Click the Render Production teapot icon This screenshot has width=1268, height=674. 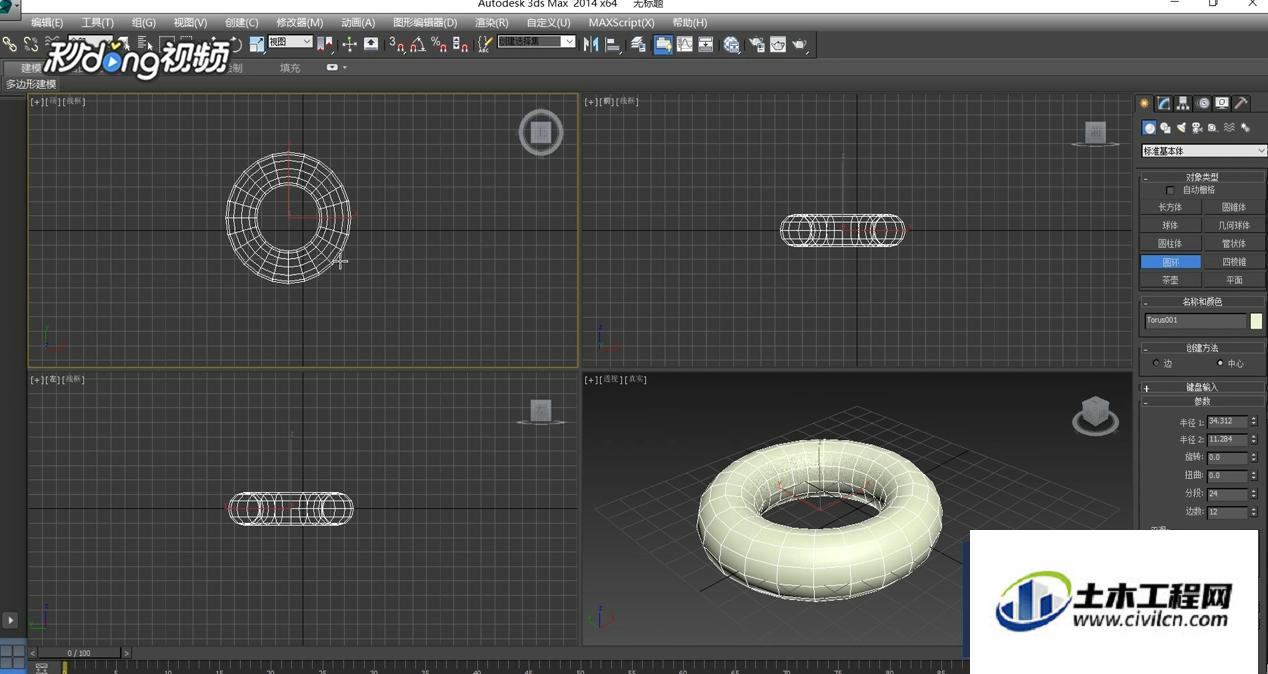point(799,44)
